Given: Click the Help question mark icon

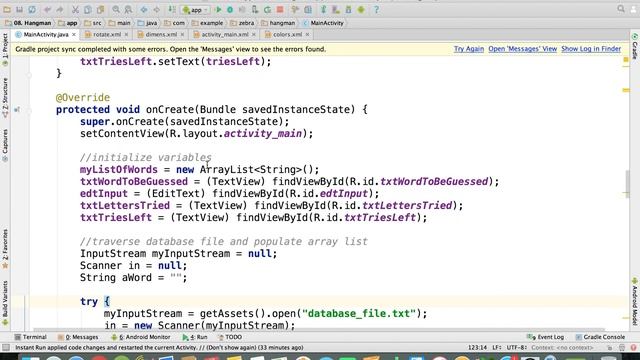Looking at the screenshot, I should (376, 9).
